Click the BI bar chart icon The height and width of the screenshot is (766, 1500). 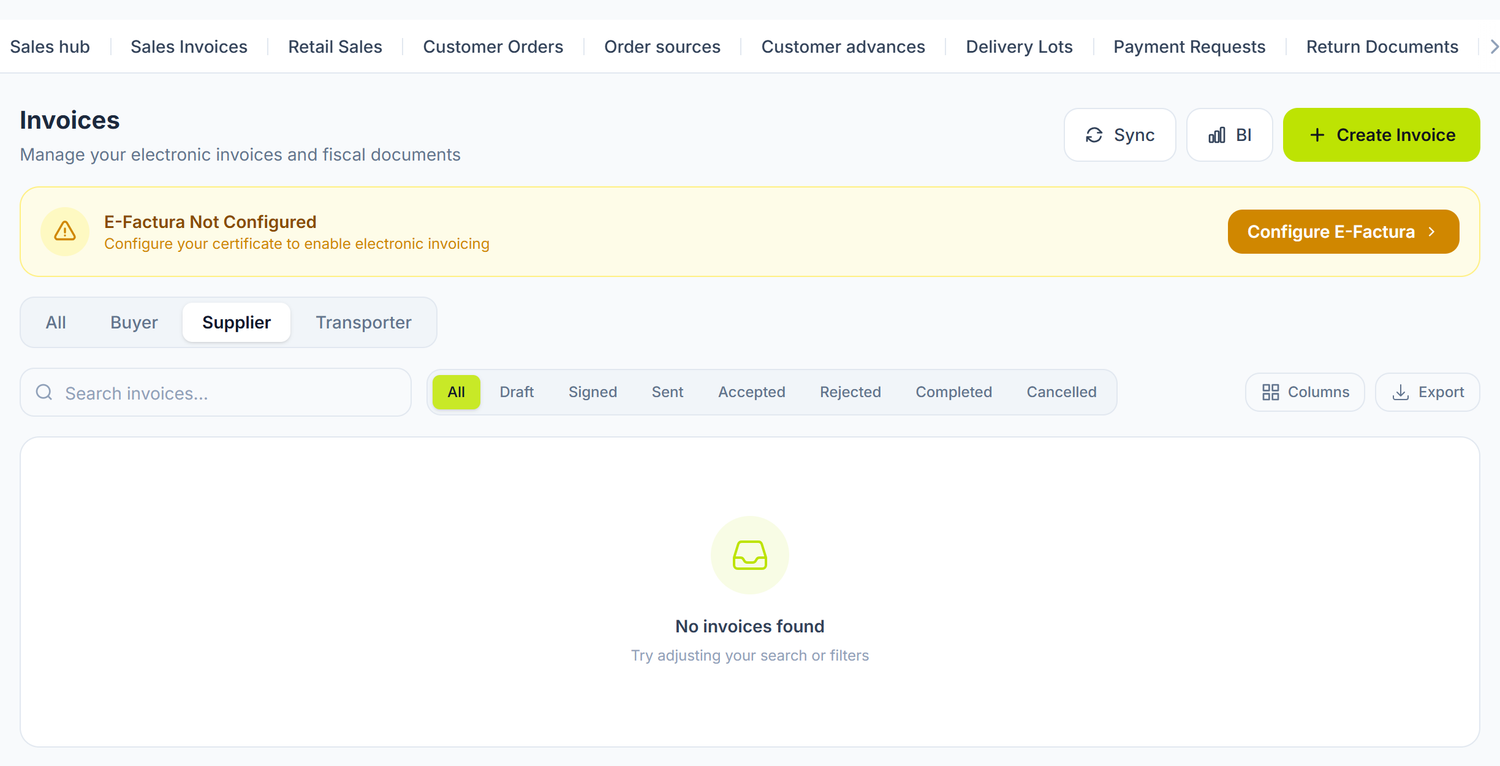pos(1217,135)
